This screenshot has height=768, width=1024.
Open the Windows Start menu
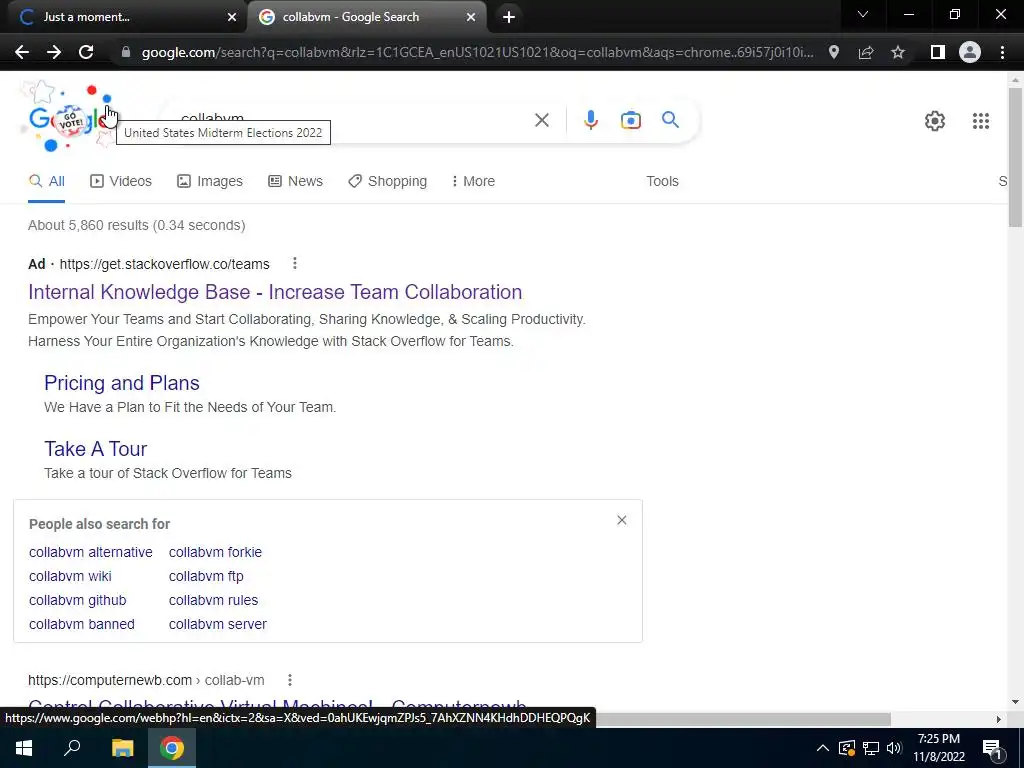(24, 748)
